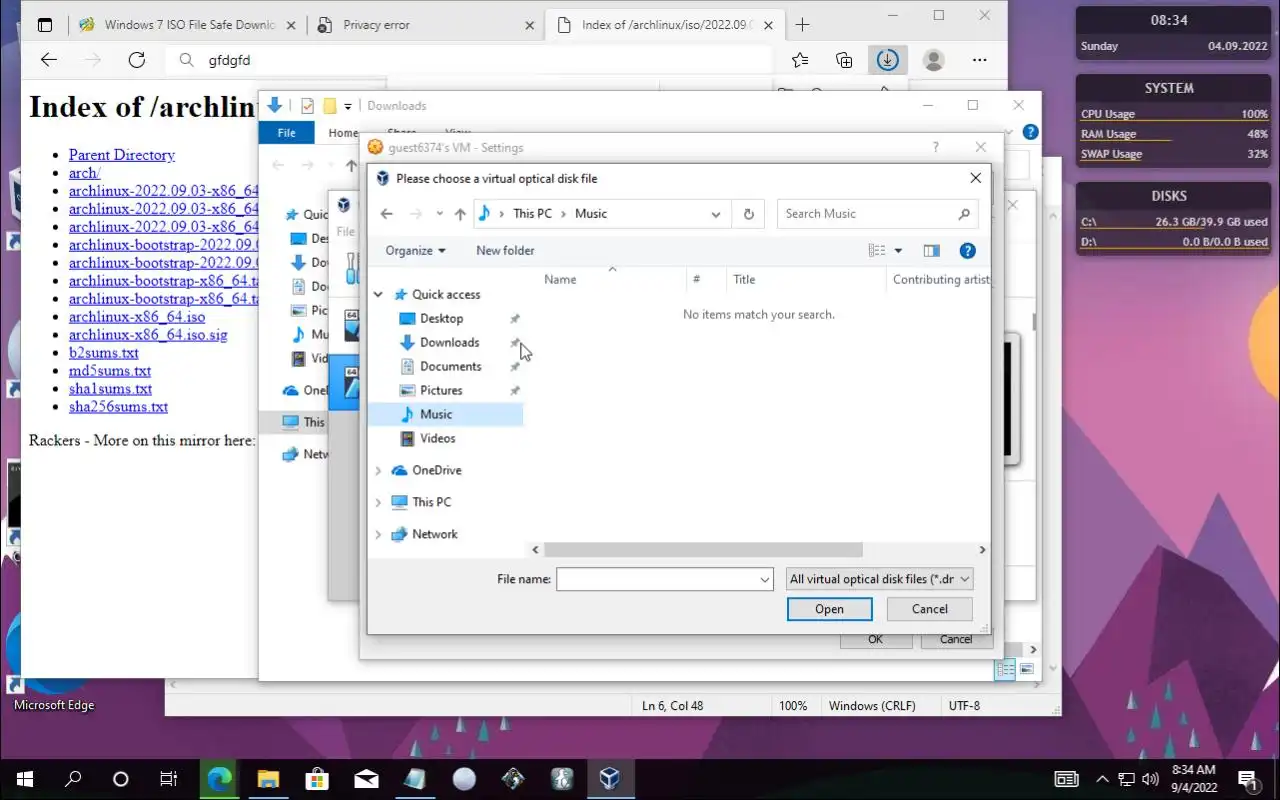Click OK in VM Settings window
Image resolution: width=1280 pixels, height=800 pixels.
pyautogui.click(x=875, y=640)
